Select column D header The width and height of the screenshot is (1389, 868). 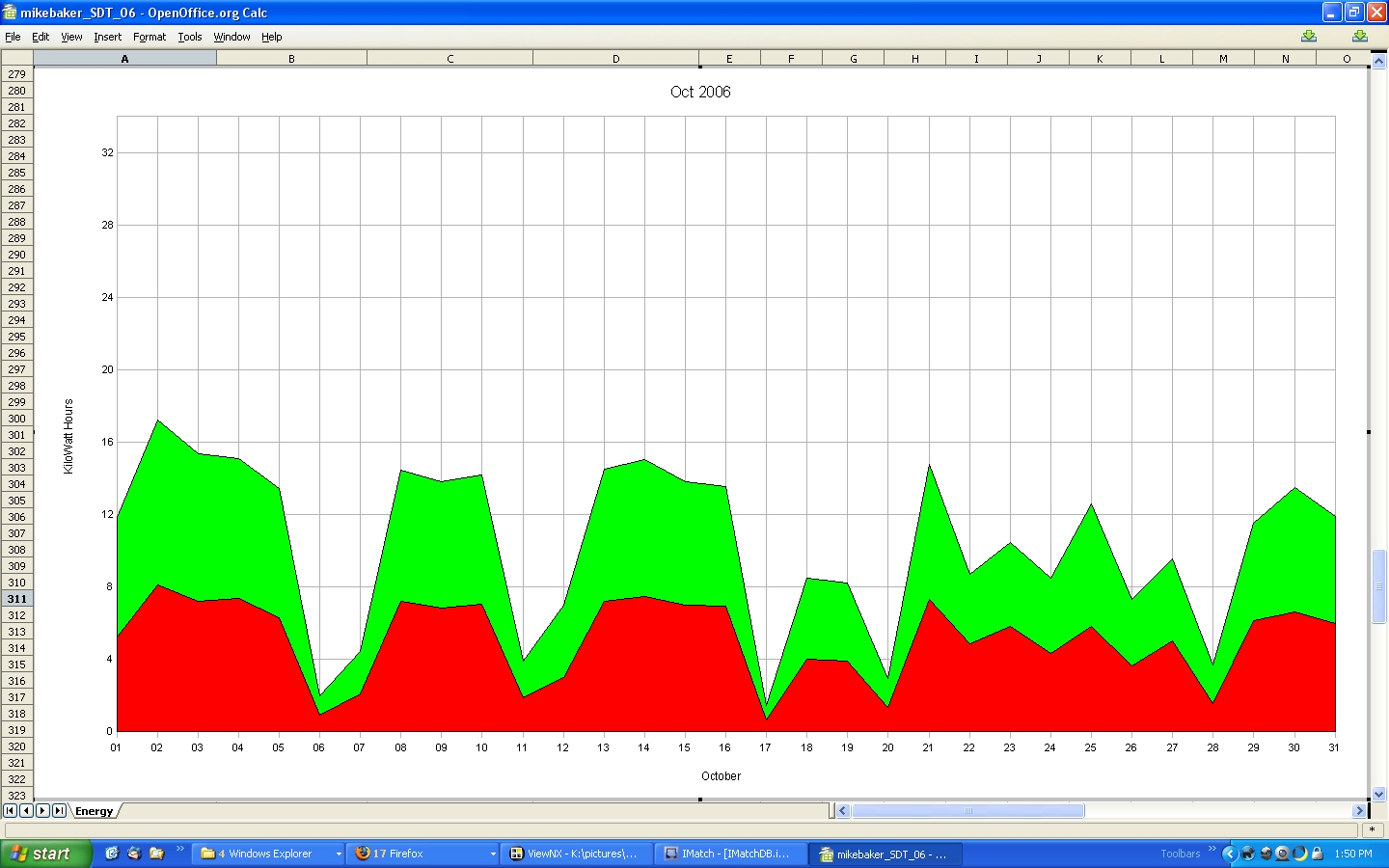615,59
